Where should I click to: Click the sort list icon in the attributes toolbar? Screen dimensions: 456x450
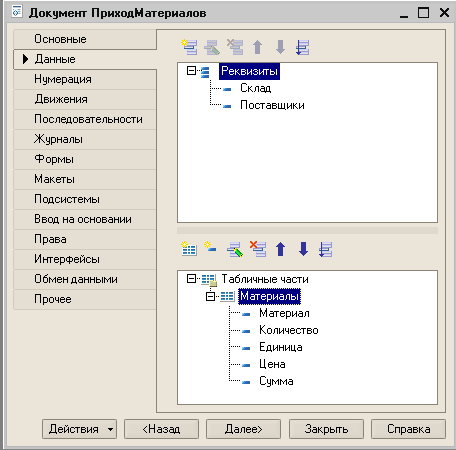[303, 47]
